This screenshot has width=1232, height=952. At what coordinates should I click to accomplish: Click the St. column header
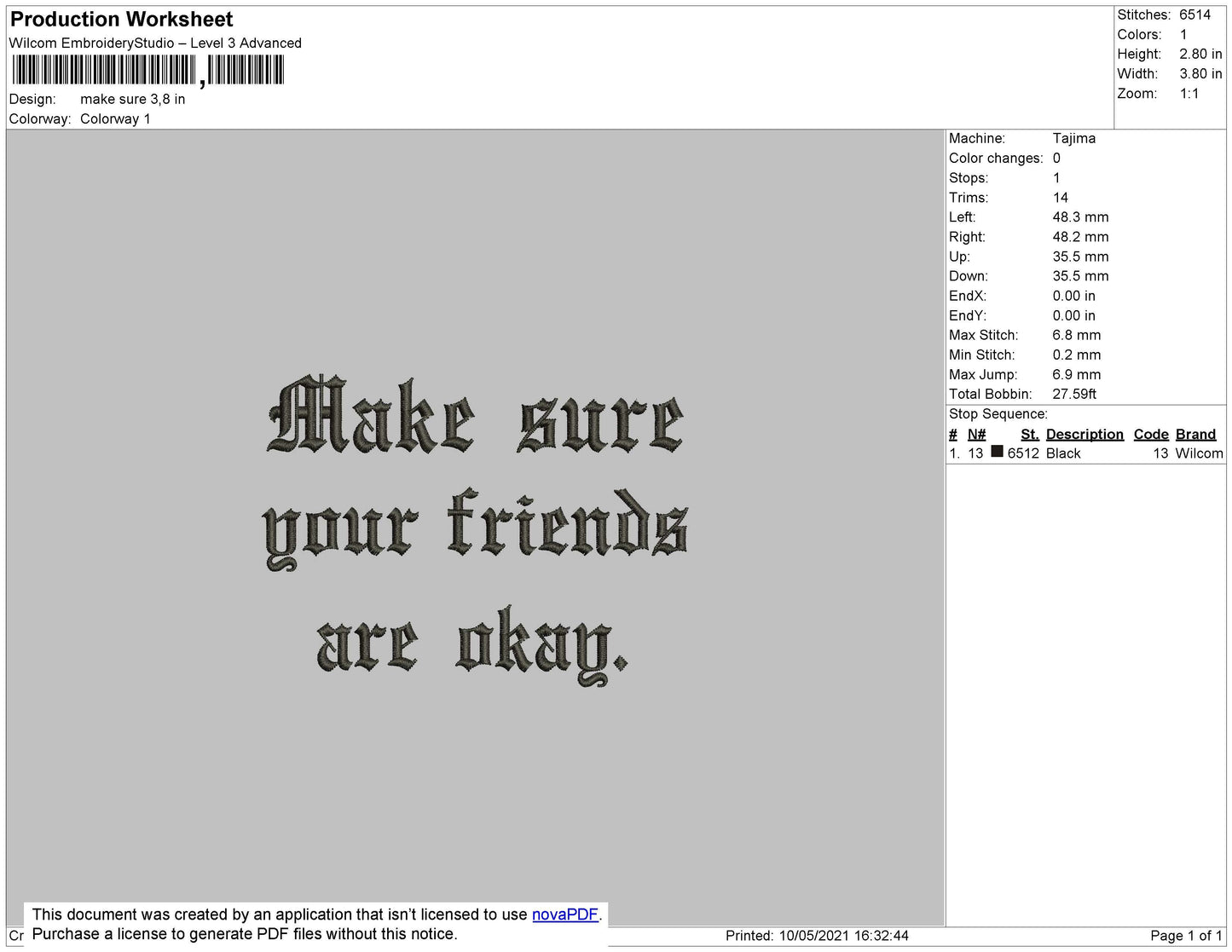(x=1030, y=434)
